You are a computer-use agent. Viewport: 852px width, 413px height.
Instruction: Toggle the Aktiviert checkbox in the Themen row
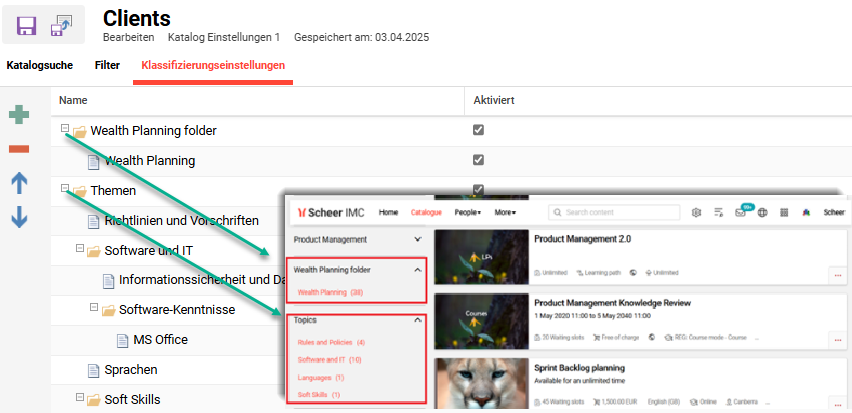tap(478, 189)
